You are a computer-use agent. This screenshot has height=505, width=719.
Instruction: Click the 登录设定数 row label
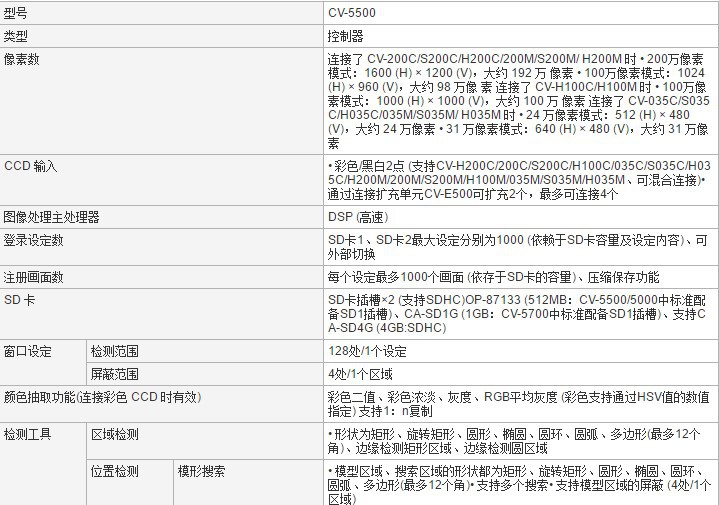(x=33, y=240)
